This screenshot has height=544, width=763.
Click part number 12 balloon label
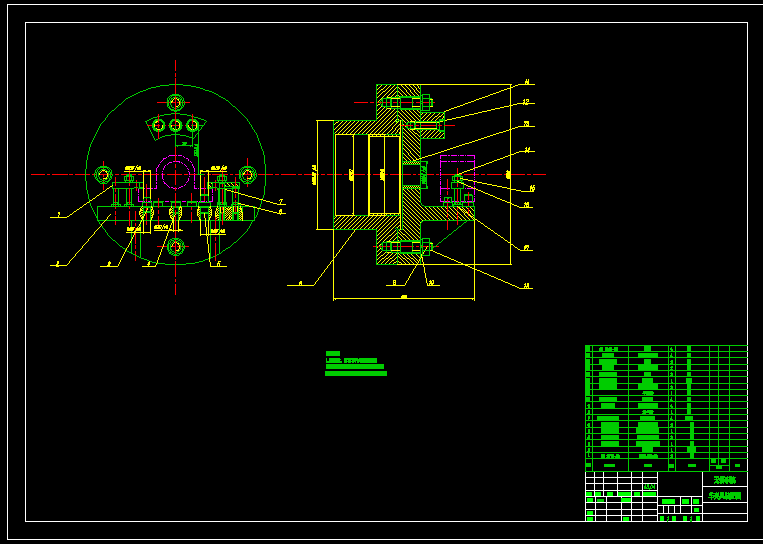click(526, 102)
